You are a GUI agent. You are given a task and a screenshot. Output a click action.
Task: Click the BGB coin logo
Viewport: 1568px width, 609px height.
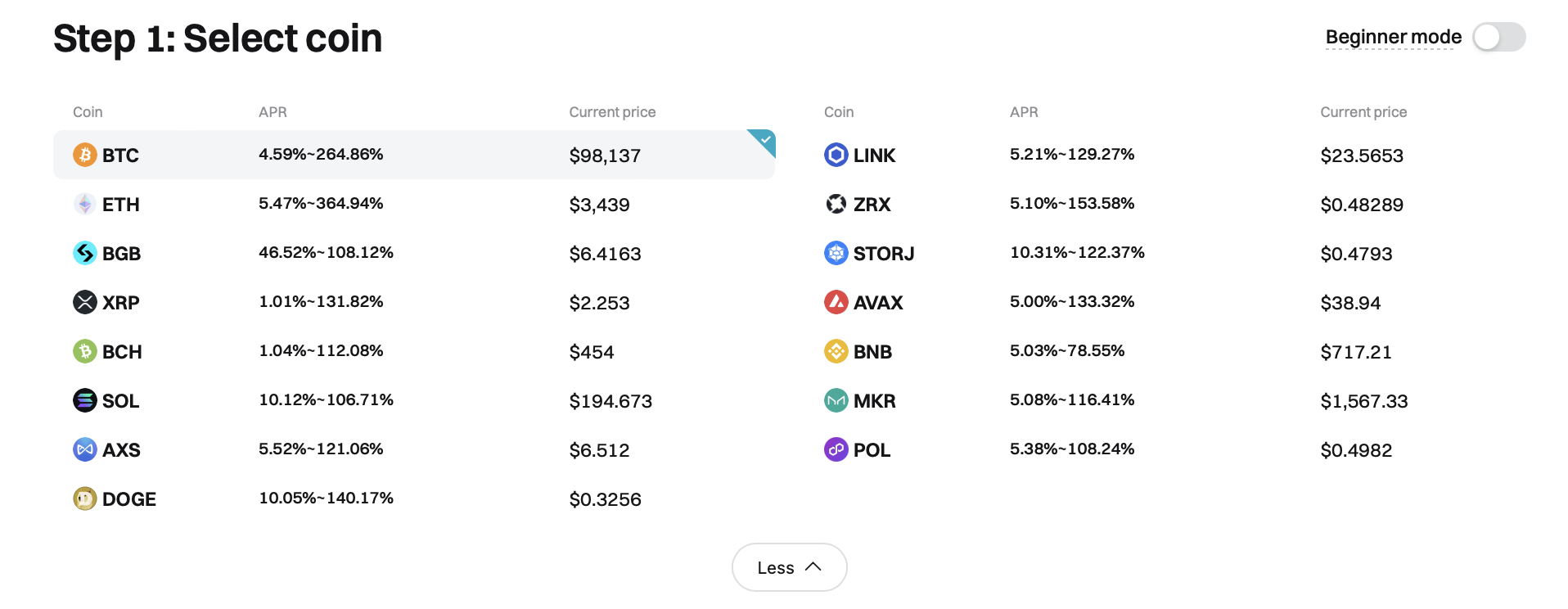85,253
